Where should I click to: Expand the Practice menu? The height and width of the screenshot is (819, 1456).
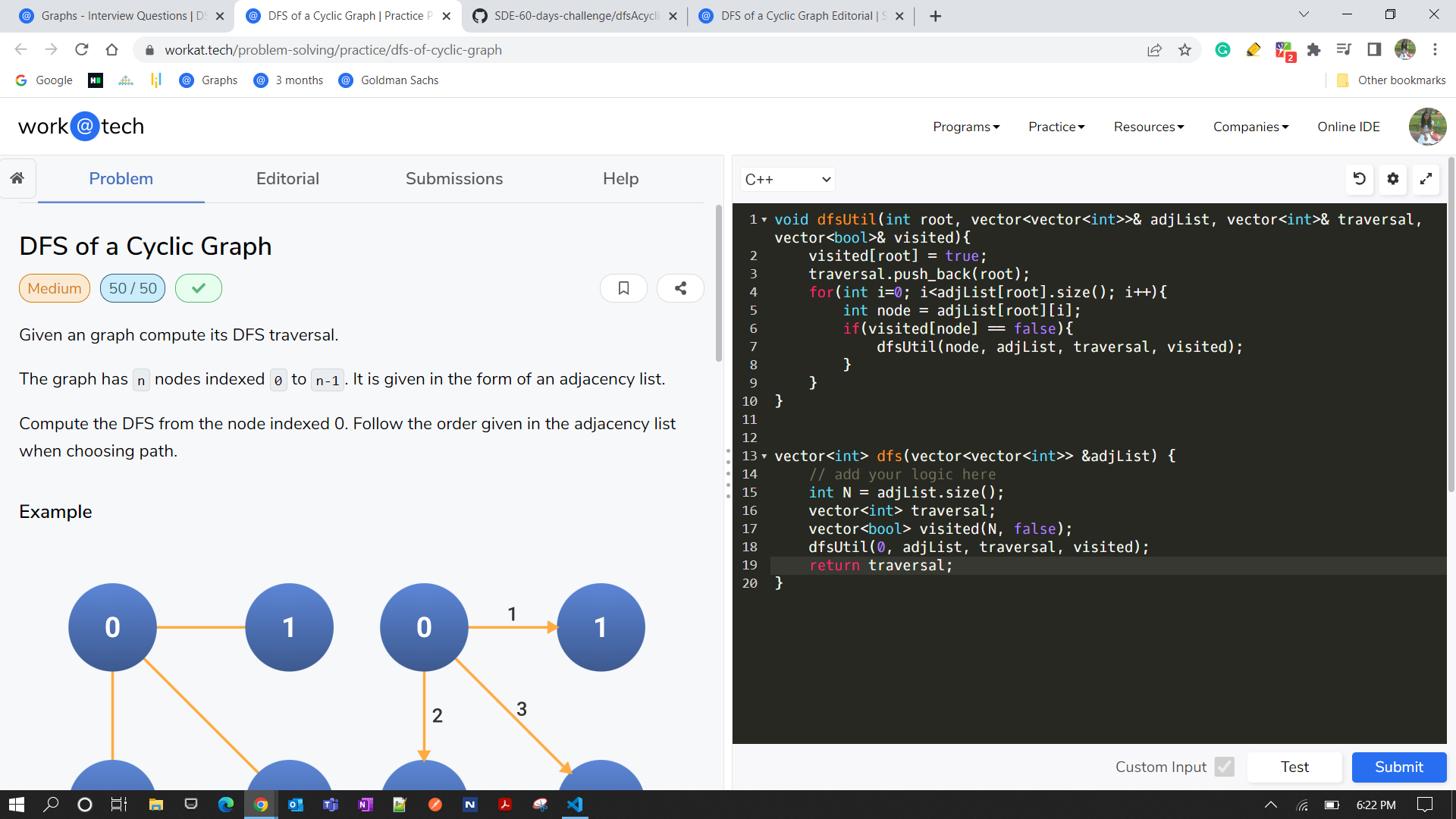[1056, 127]
